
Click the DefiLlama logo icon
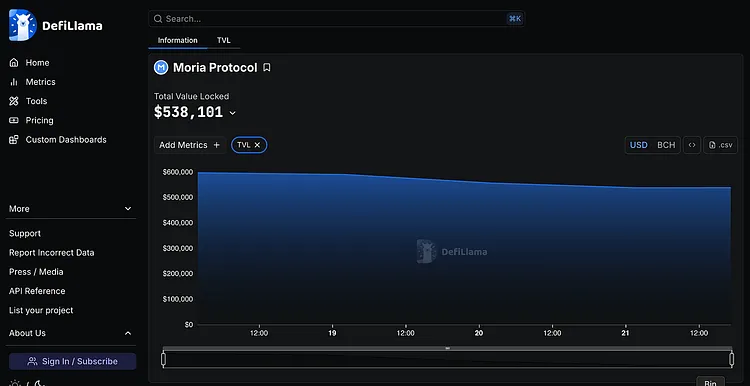pyautogui.click(x=22, y=25)
